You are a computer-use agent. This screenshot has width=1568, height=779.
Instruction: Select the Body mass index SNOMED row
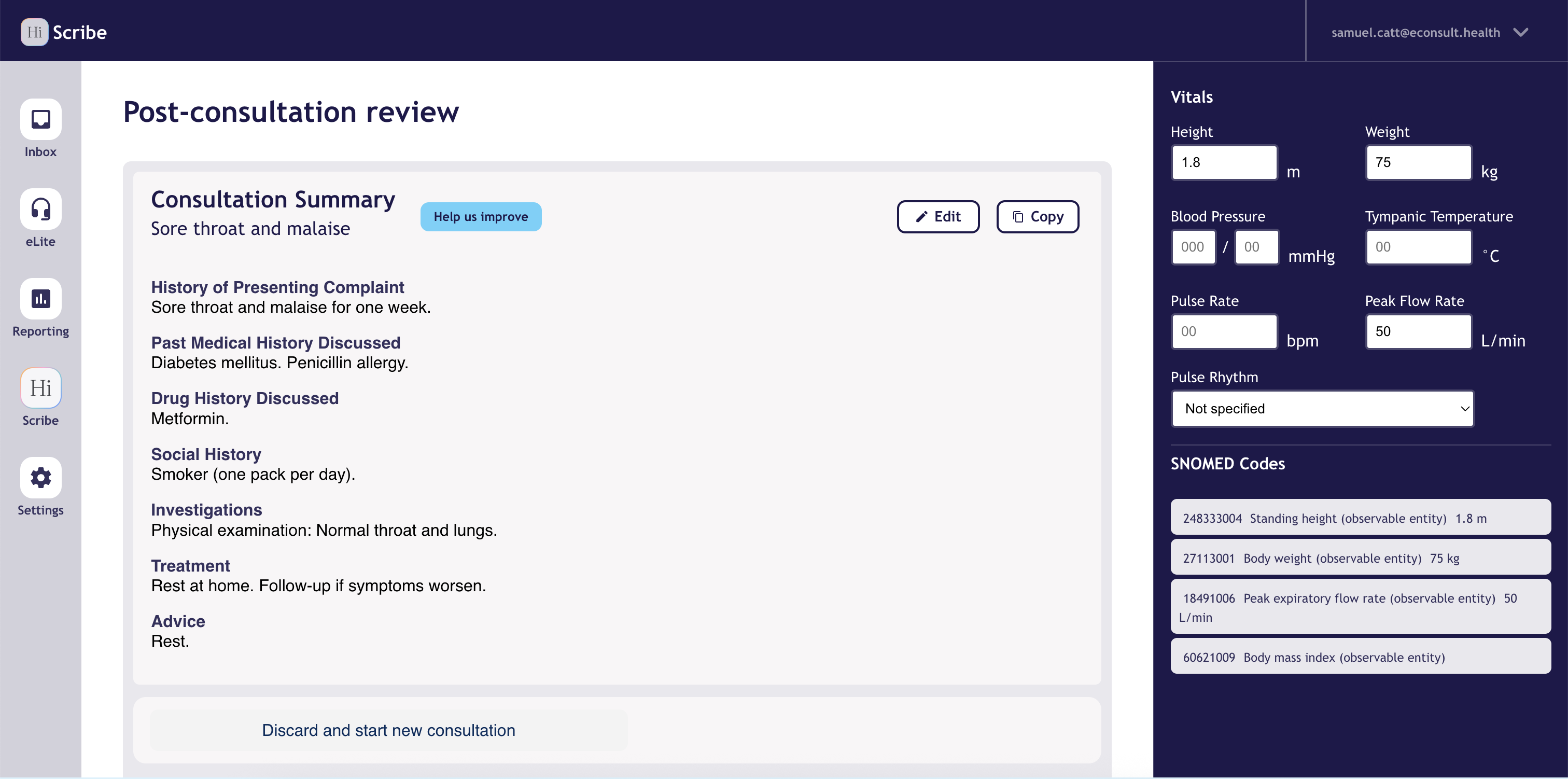click(x=1360, y=657)
